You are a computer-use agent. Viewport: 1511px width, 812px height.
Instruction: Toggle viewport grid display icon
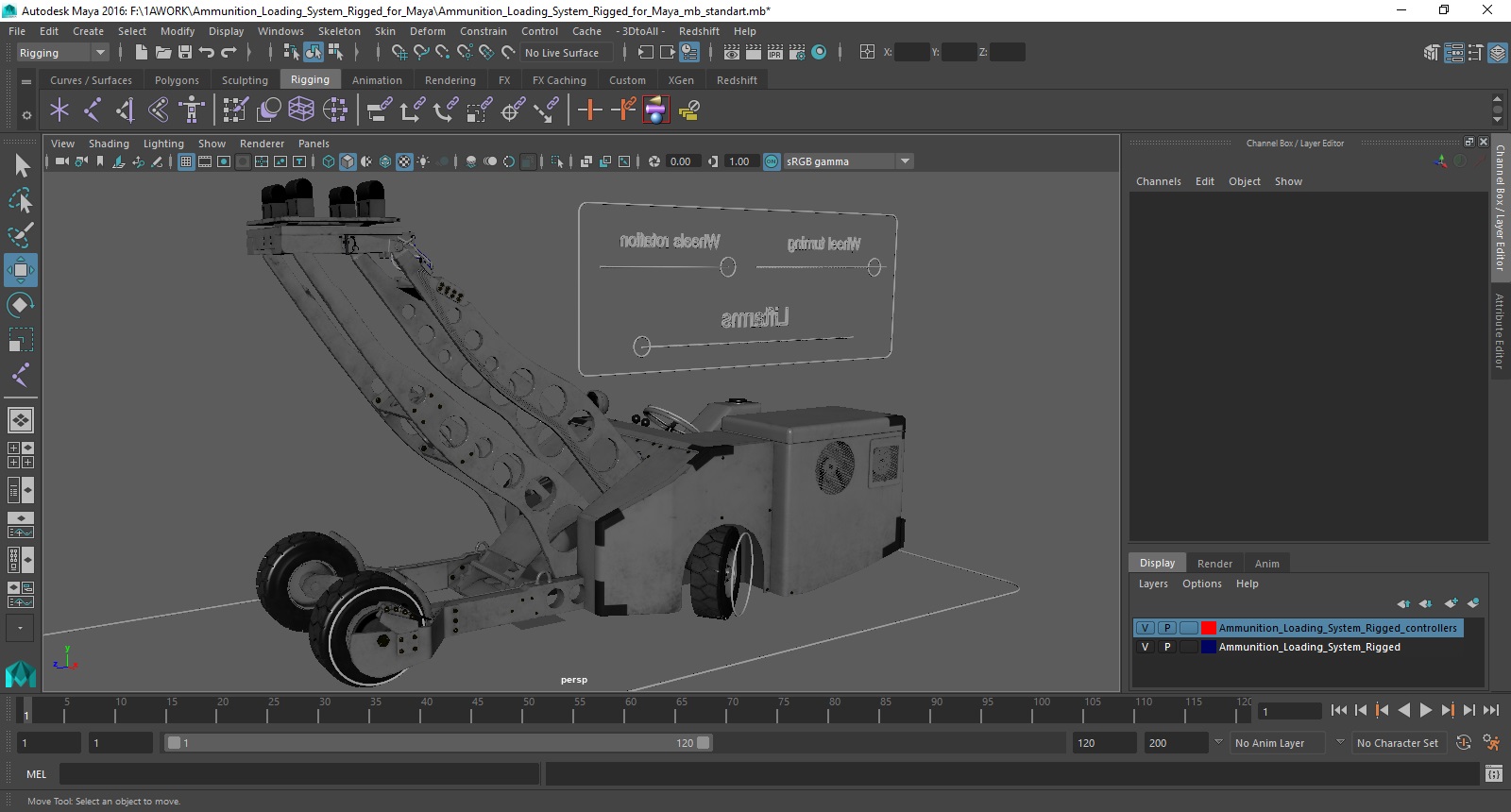click(x=186, y=161)
